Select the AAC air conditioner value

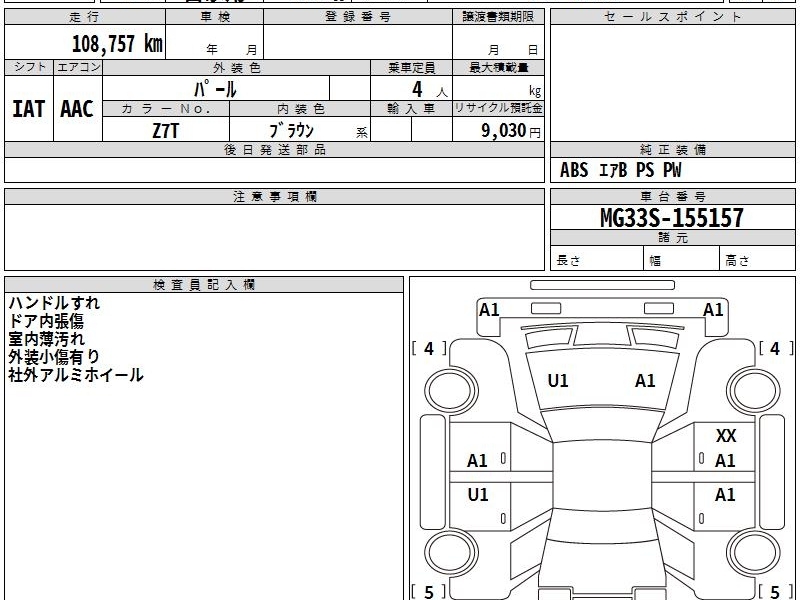[77, 109]
